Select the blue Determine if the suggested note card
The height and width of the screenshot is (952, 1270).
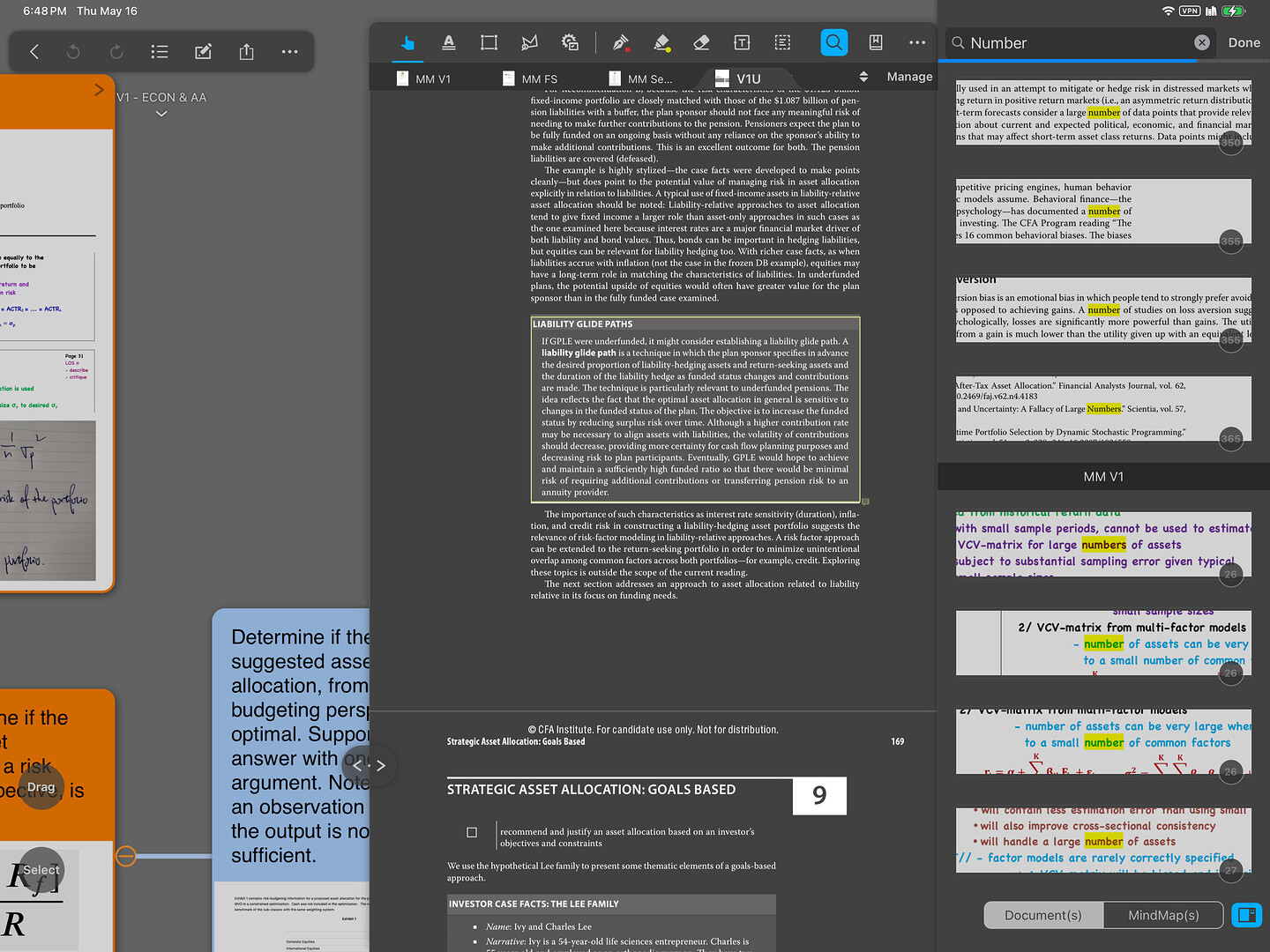tap(291, 780)
